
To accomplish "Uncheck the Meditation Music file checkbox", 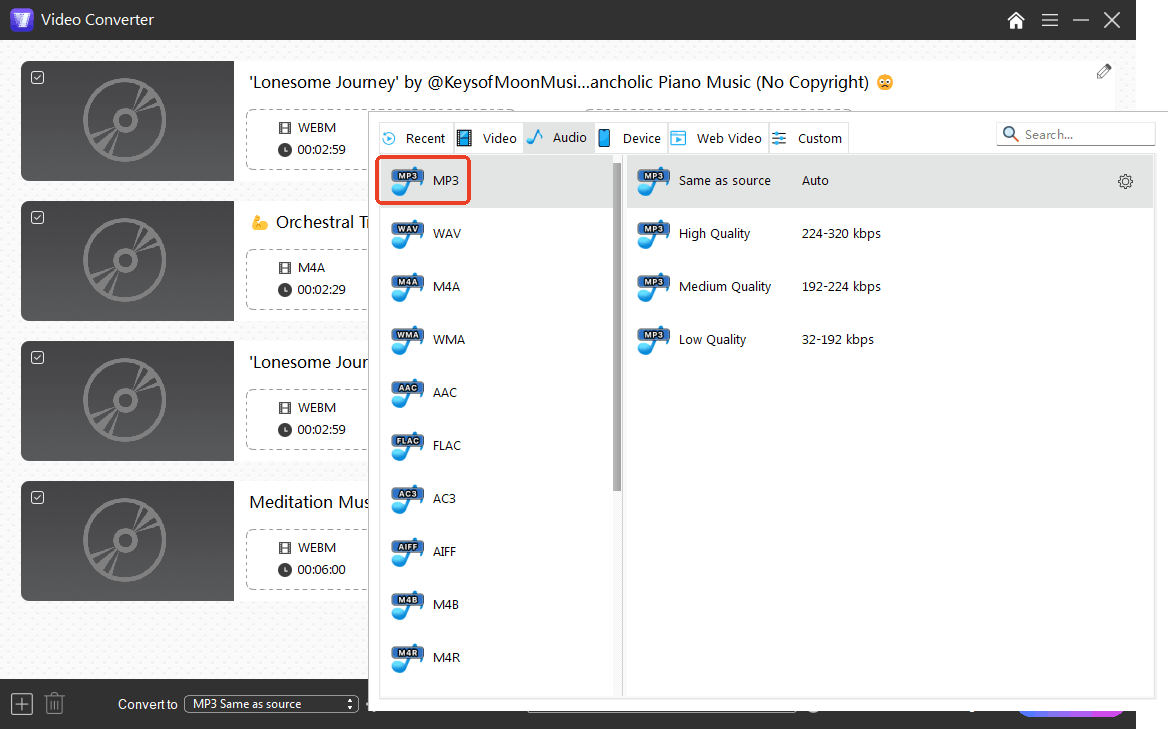I will click(x=37, y=497).
